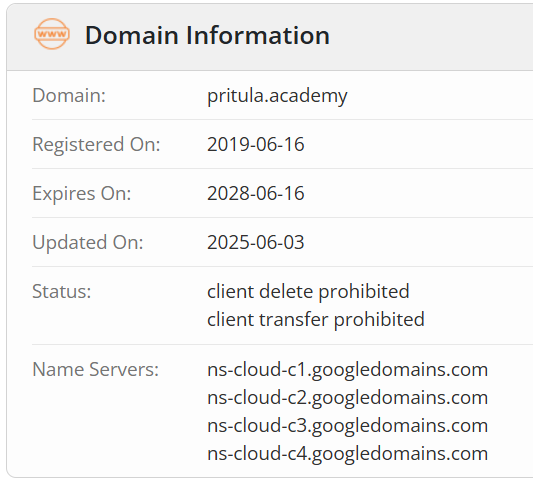Click the Expires On row's blank area
This screenshot has width=533, height=483.
click(418, 193)
